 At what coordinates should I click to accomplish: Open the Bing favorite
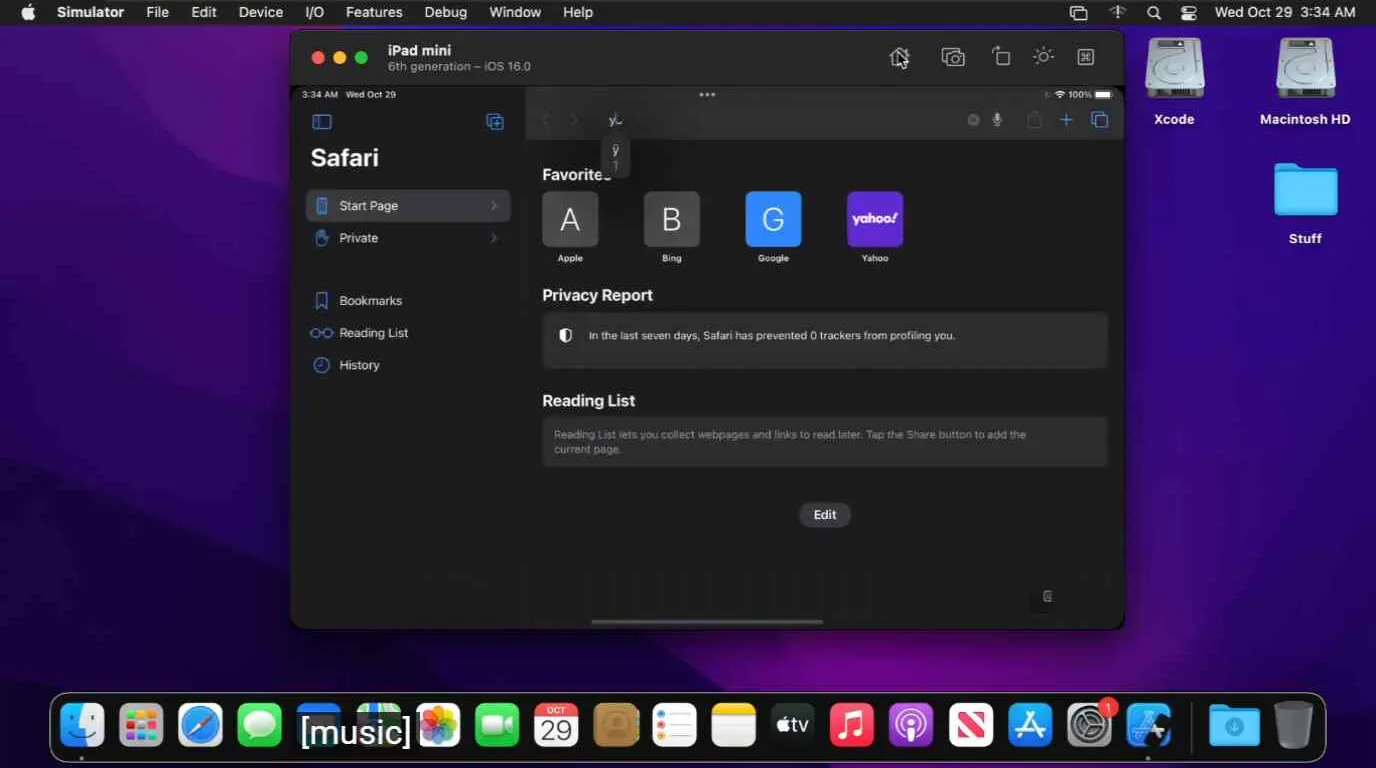pyautogui.click(x=672, y=219)
